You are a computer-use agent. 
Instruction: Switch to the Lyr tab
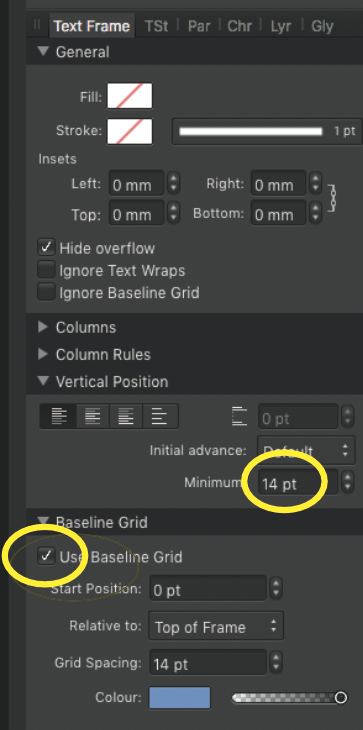click(281, 26)
